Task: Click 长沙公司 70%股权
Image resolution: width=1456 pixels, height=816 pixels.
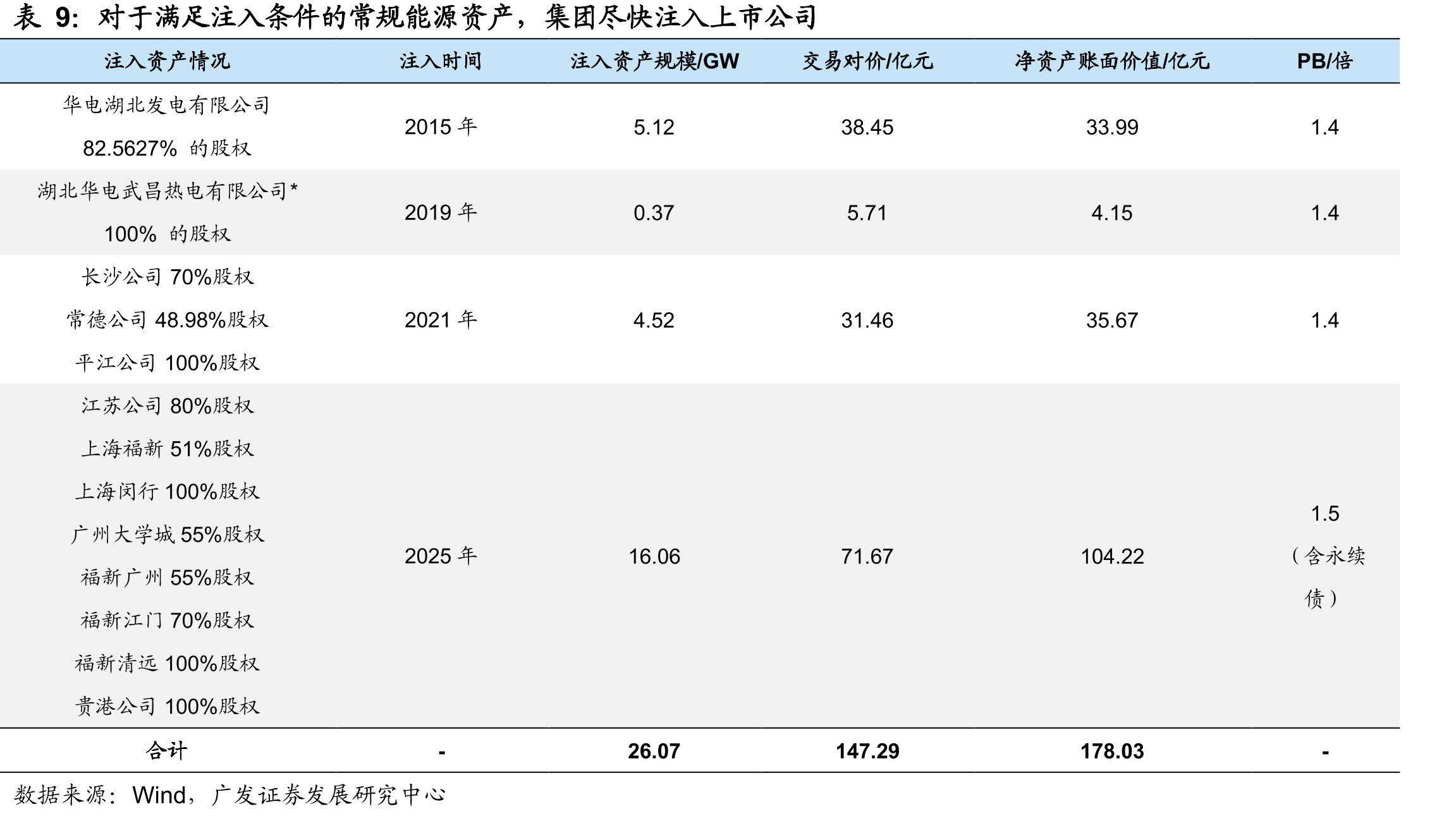Action: click(x=167, y=277)
